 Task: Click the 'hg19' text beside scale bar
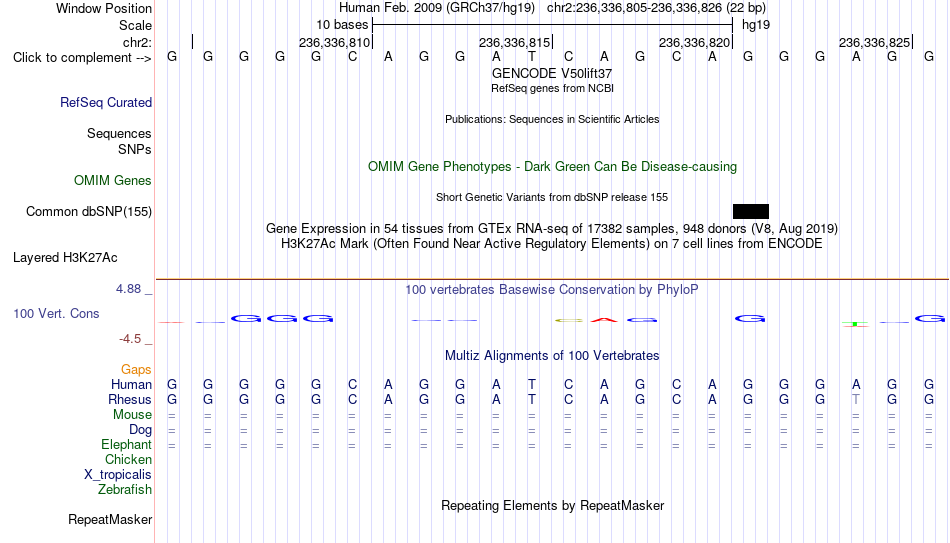[756, 25]
